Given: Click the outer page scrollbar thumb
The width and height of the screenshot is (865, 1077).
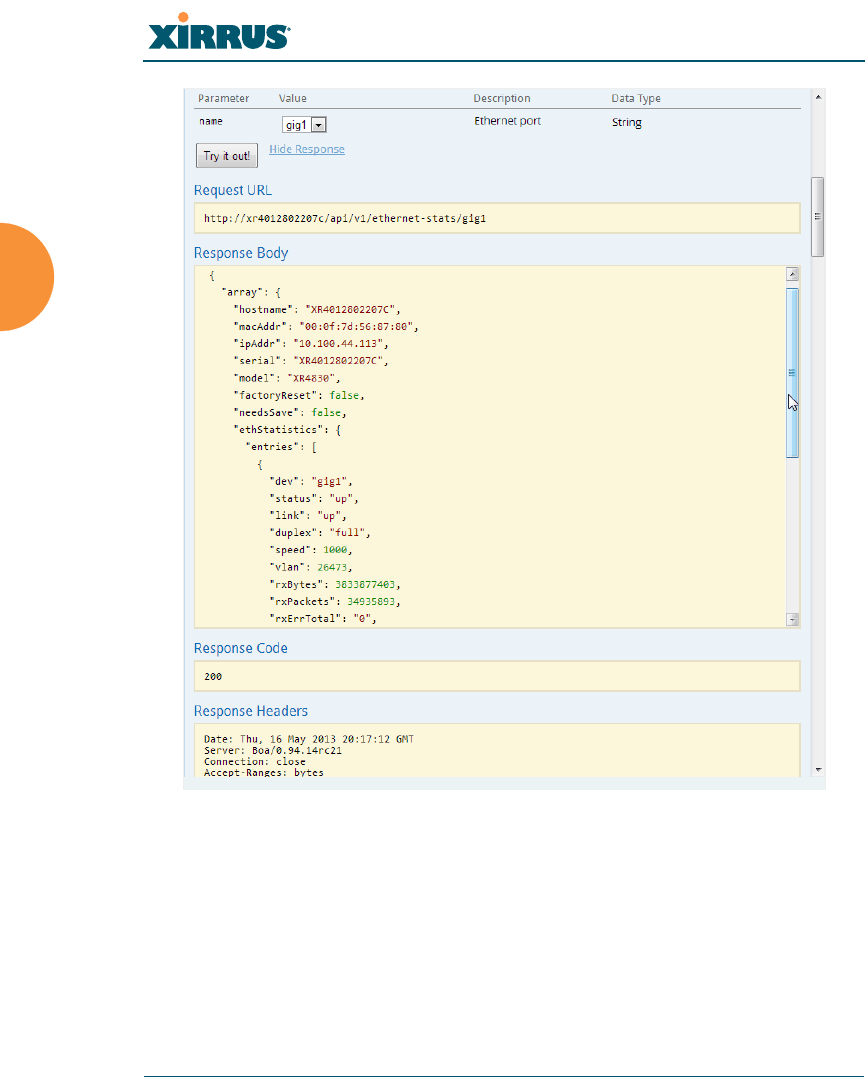Looking at the screenshot, I should point(818,216).
